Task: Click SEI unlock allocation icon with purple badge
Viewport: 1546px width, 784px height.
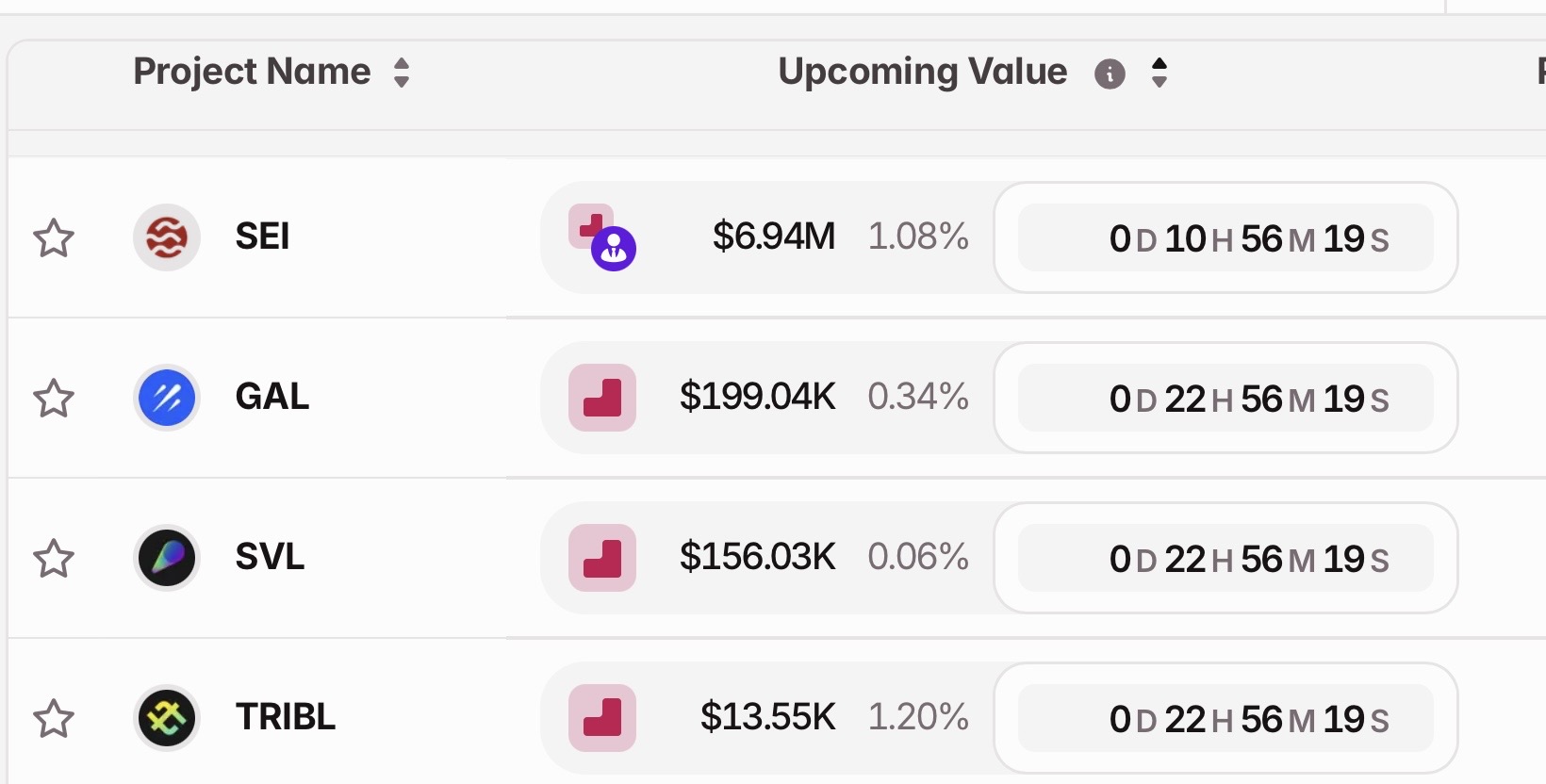Action: coord(601,237)
